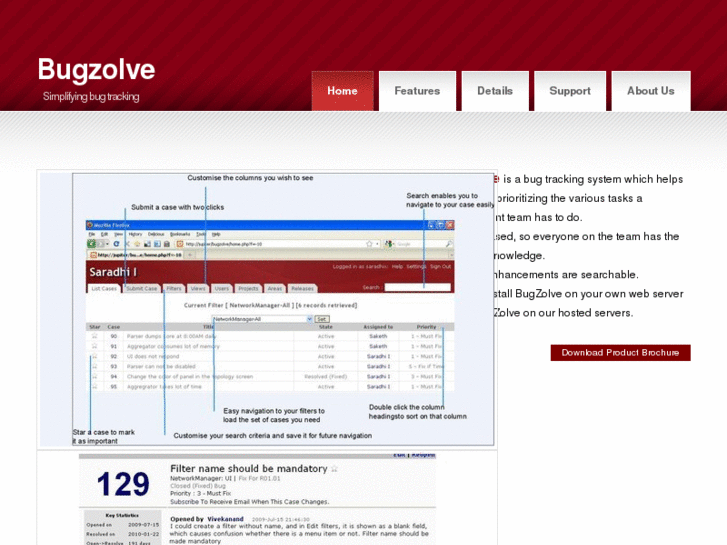Click 'Customise your search criteria' caption

click(x=273, y=436)
